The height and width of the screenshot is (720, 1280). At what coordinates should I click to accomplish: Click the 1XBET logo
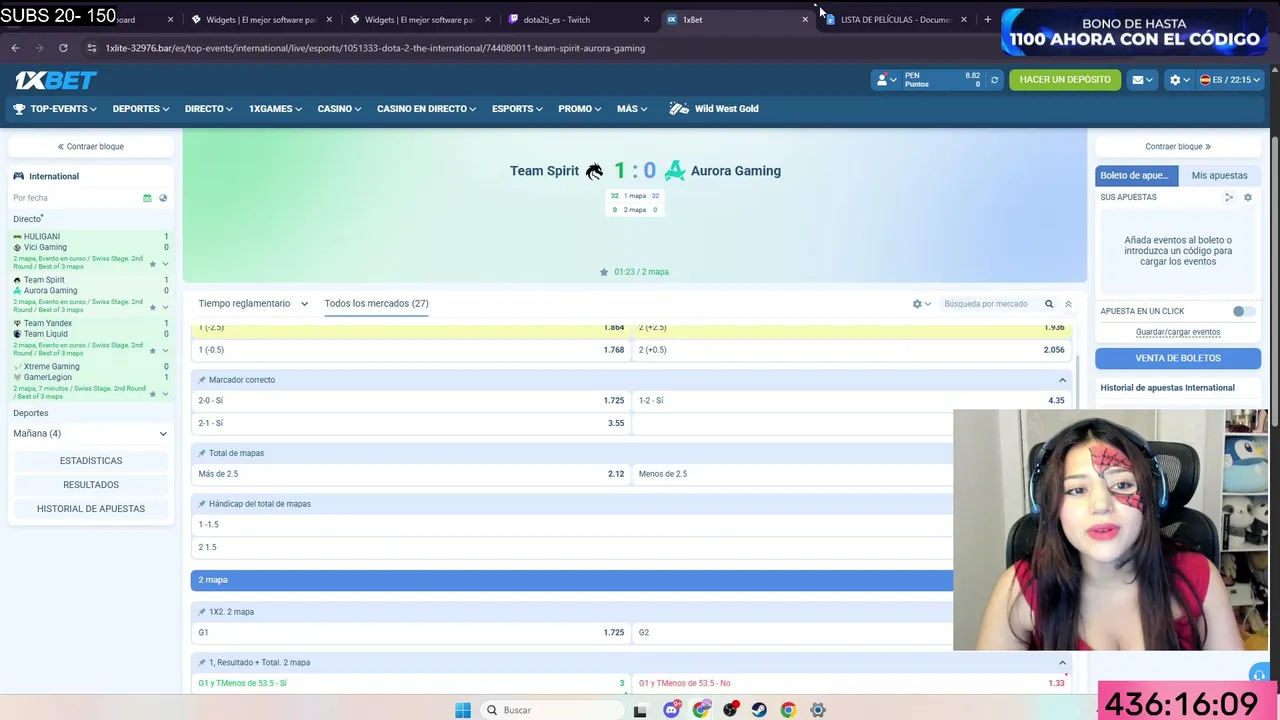(55, 80)
